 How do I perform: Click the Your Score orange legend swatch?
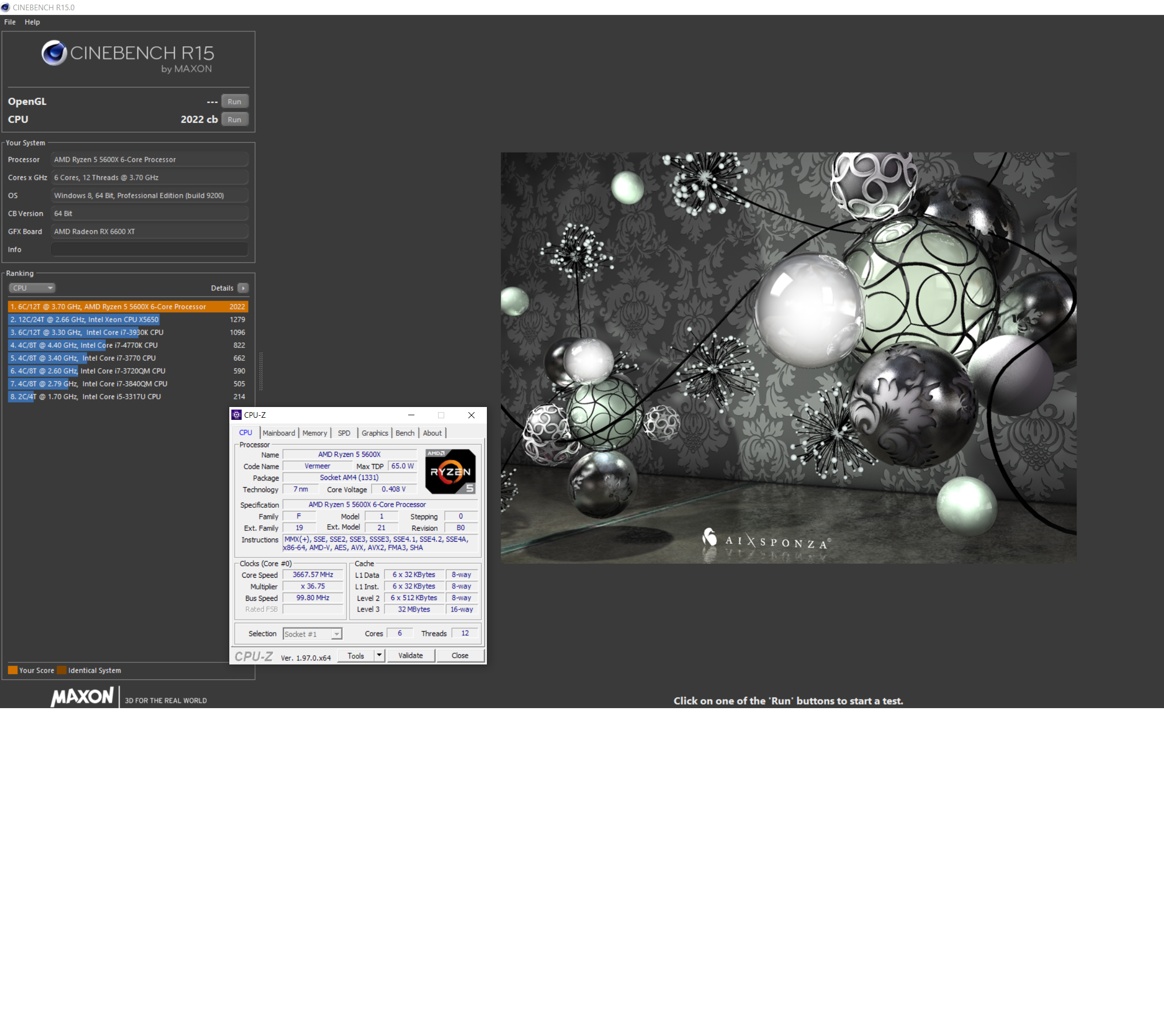tap(12, 670)
